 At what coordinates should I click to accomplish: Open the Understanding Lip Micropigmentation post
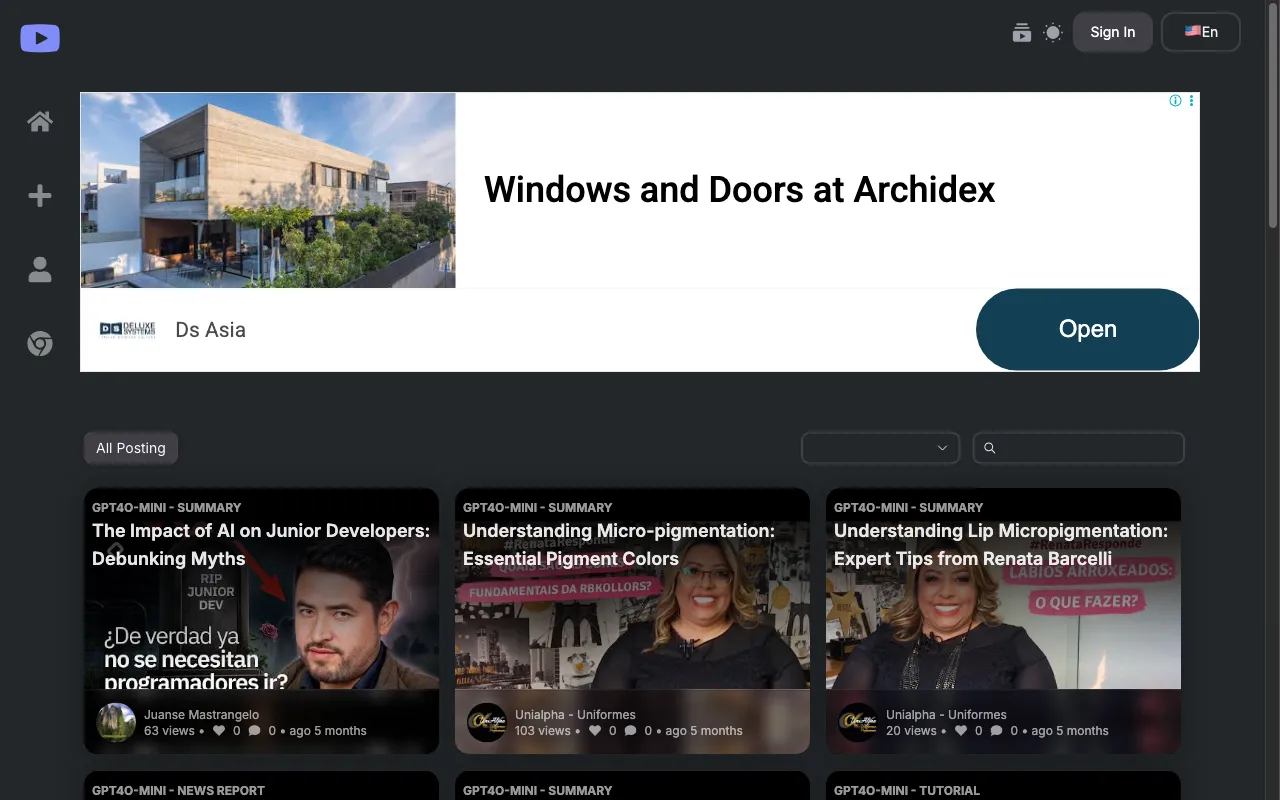(1001, 544)
